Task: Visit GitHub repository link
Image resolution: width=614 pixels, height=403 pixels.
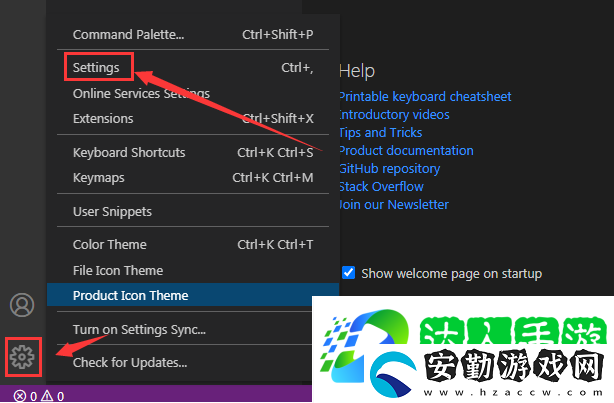Action: (390, 168)
